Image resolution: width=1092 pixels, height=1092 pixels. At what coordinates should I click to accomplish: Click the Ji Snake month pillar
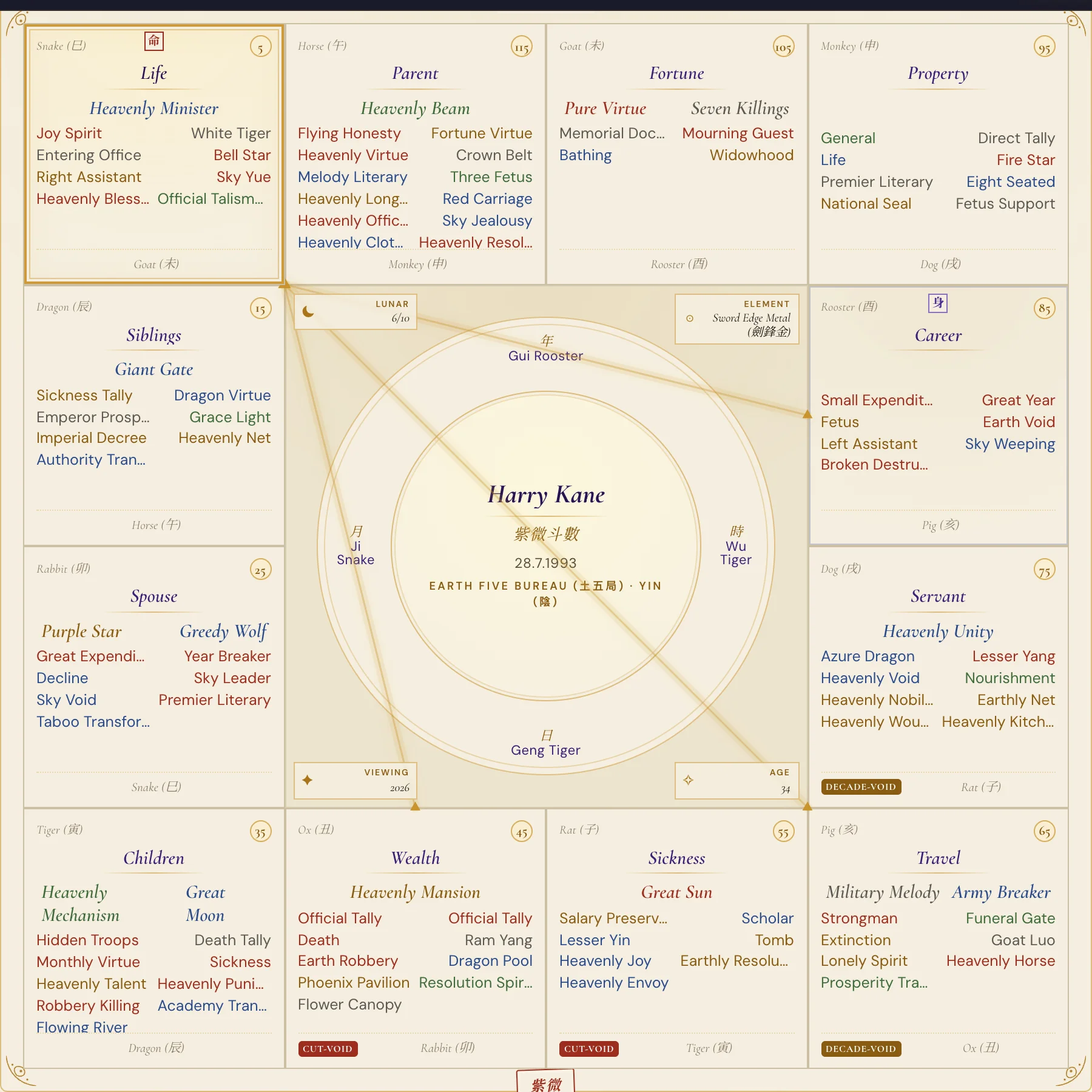[356, 545]
